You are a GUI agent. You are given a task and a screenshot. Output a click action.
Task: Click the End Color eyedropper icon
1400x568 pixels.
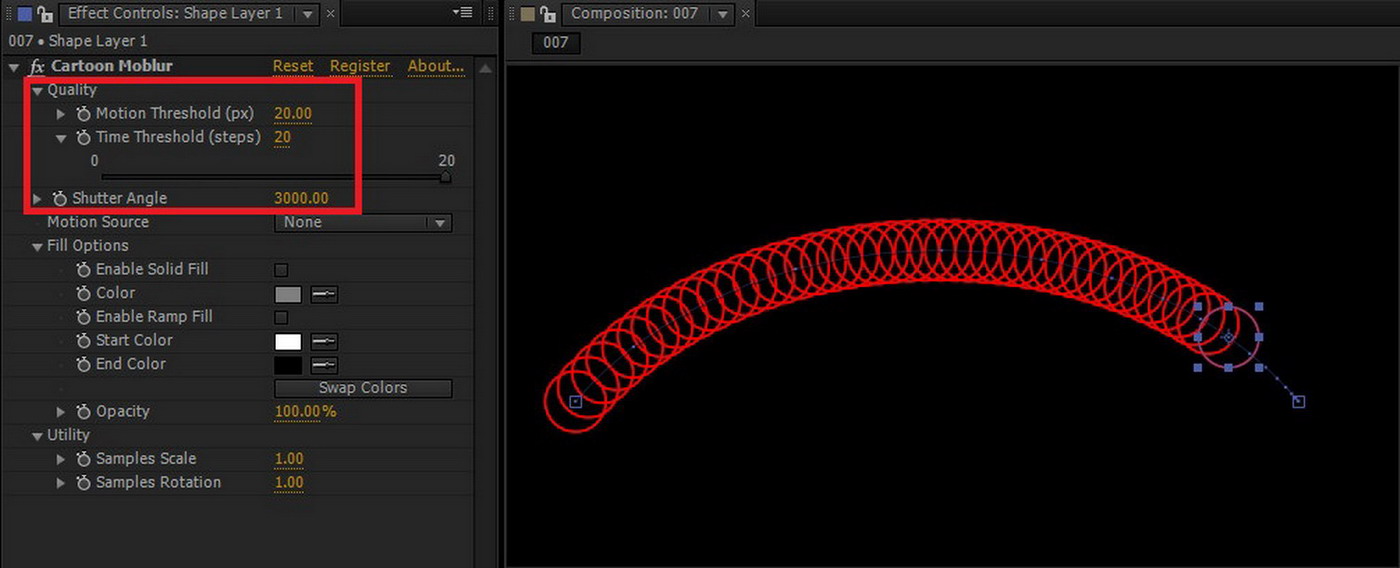[x=324, y=365]
